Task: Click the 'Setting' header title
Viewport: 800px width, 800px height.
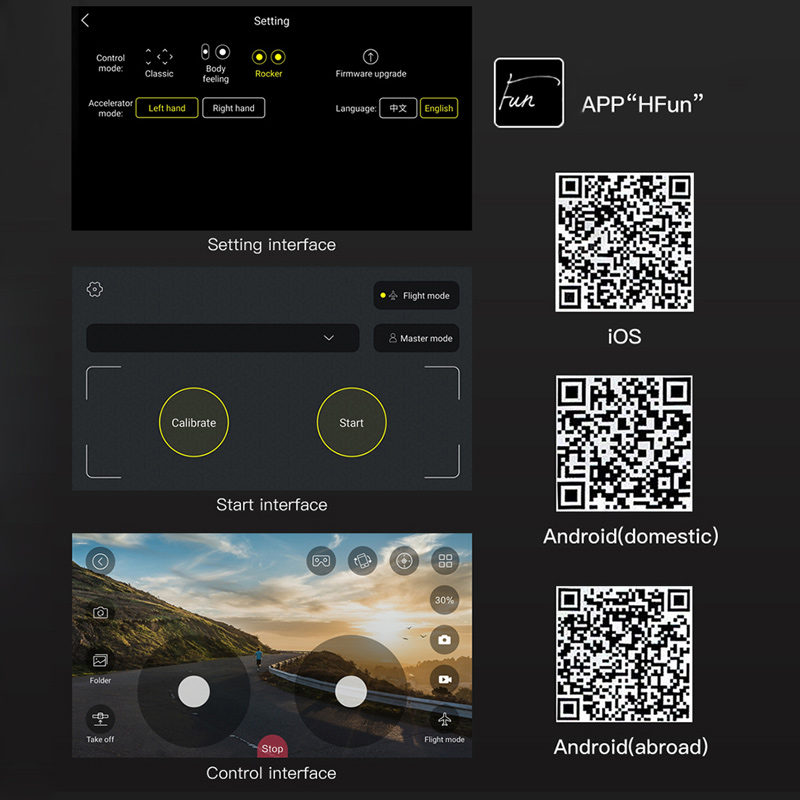Action: pyautogui.click(x=271, y=21)
